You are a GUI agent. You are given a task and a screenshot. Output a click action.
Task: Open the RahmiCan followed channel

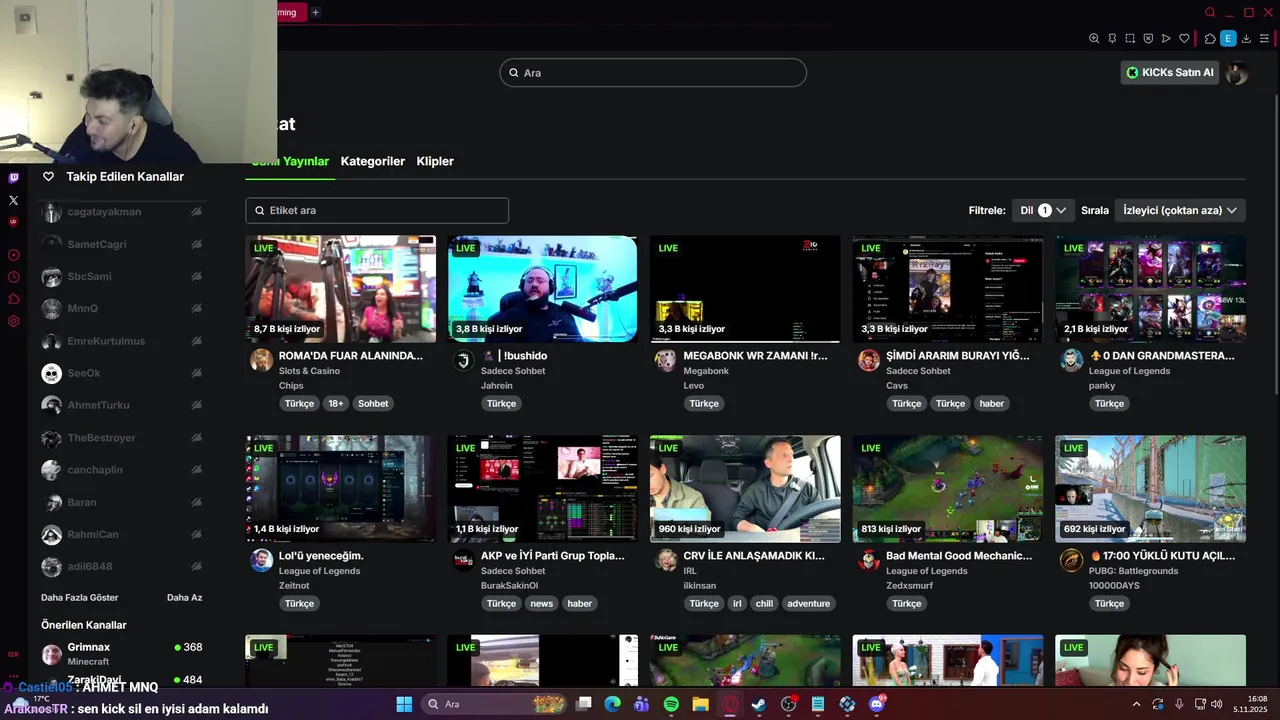(122, 534)
